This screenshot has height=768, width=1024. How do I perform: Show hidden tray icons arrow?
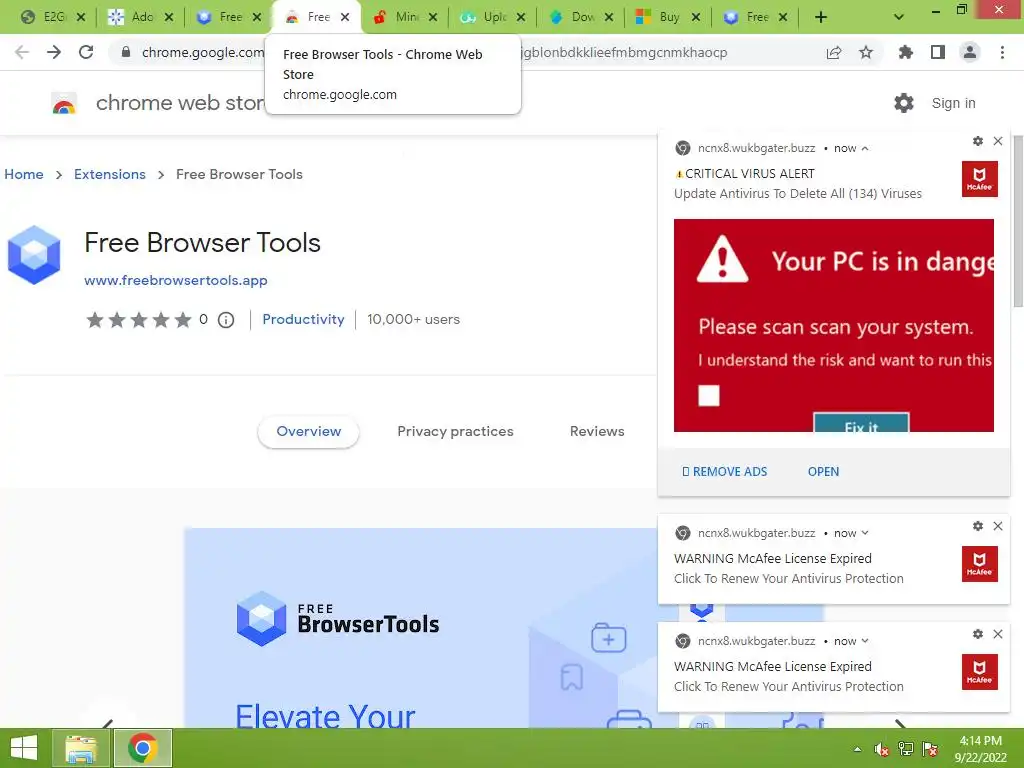click(857, 750)
